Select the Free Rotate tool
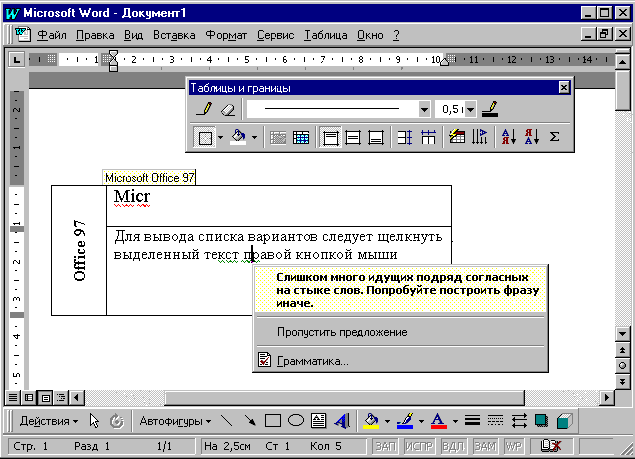 click(x=117, y=422)
